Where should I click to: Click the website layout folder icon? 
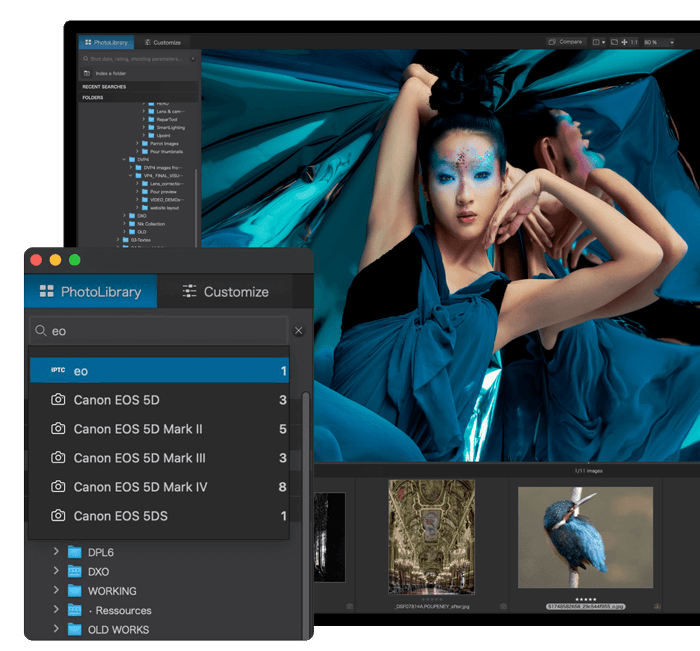[145, 208]
